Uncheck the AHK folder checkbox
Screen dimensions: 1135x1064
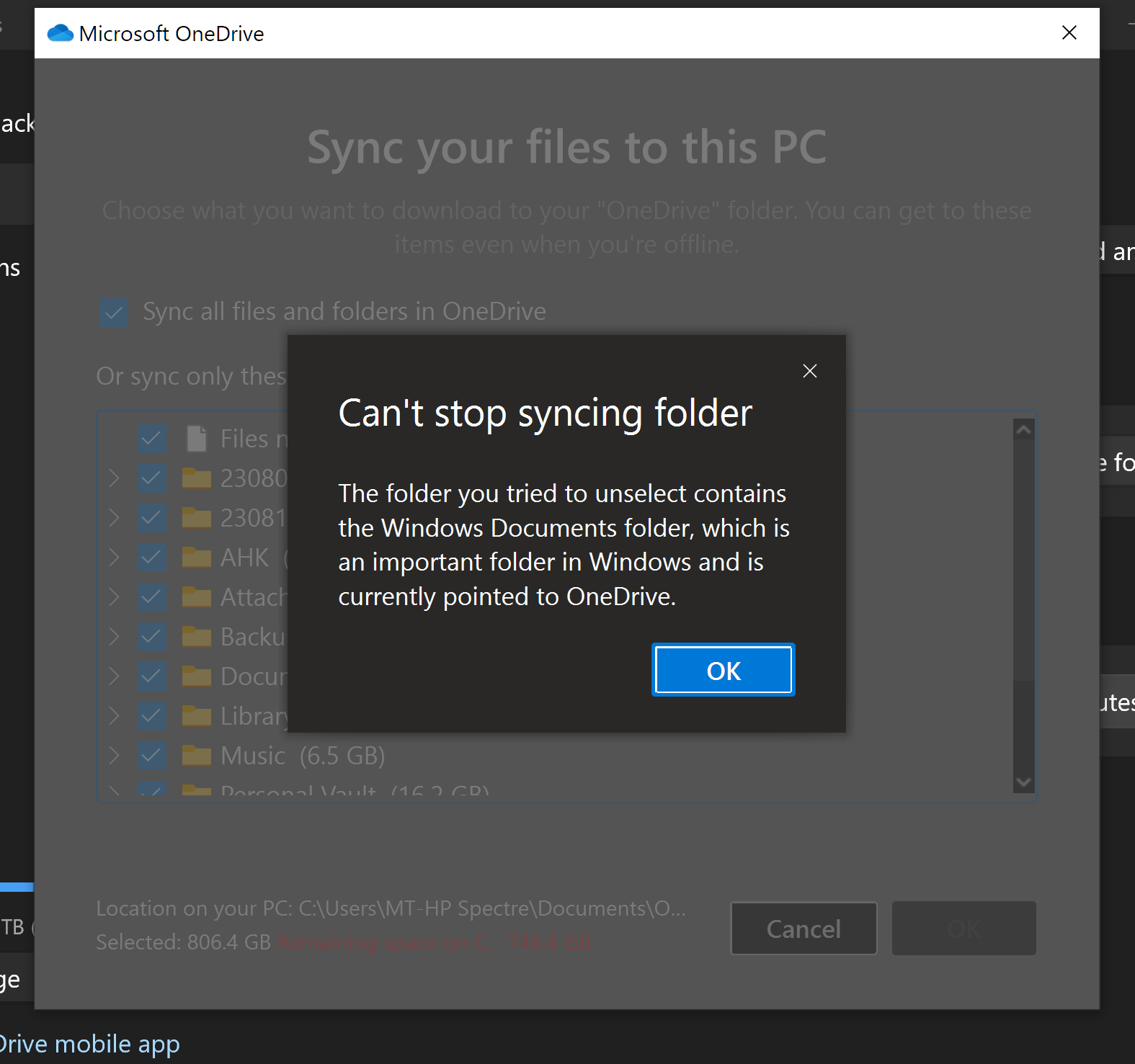pyautogui.click(x=152, y=557)
